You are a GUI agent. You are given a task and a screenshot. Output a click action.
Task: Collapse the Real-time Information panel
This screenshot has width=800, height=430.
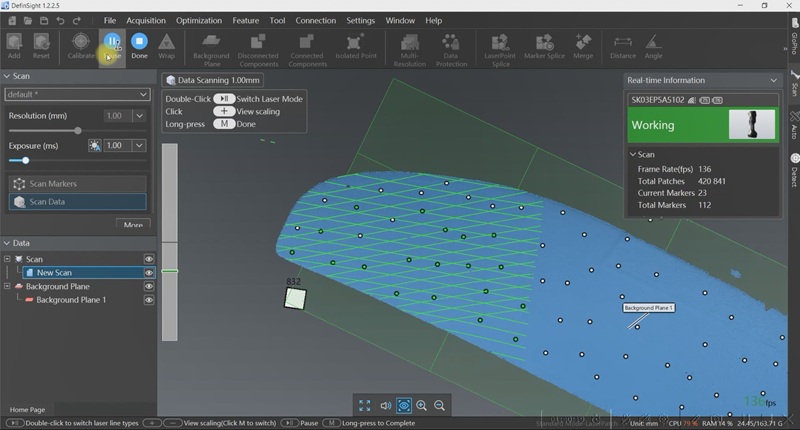coord(773,80)
